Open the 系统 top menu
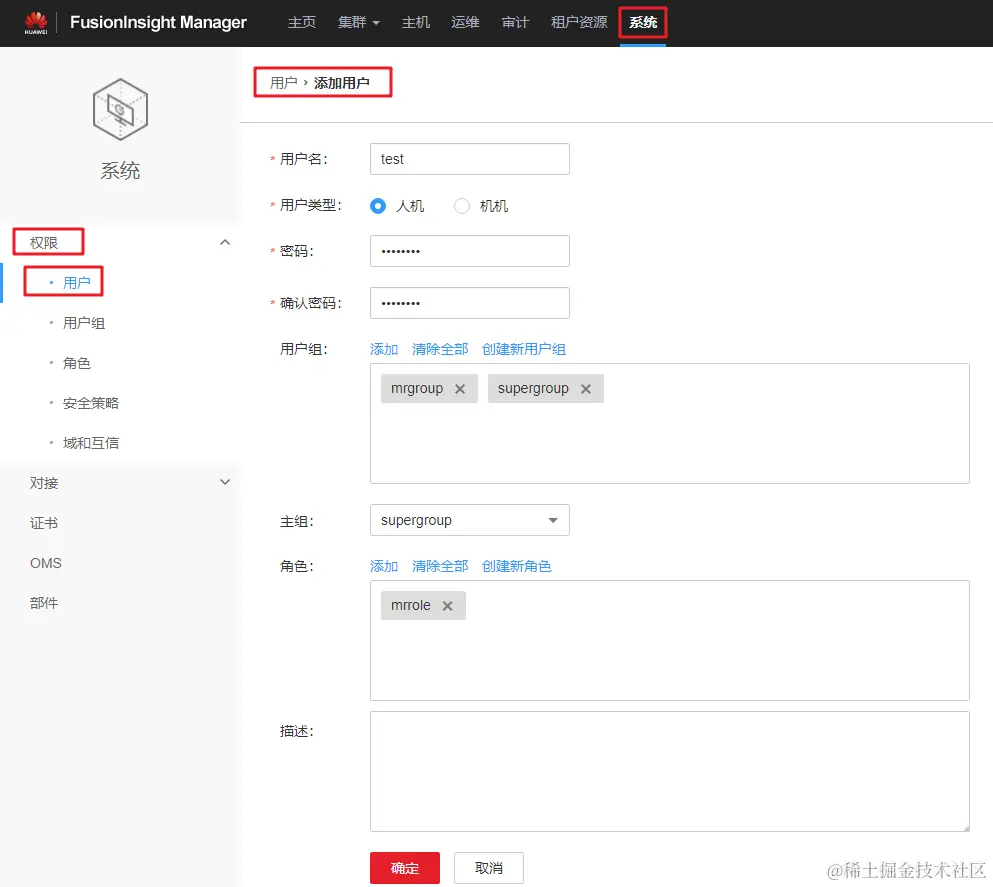 (643, 23)
